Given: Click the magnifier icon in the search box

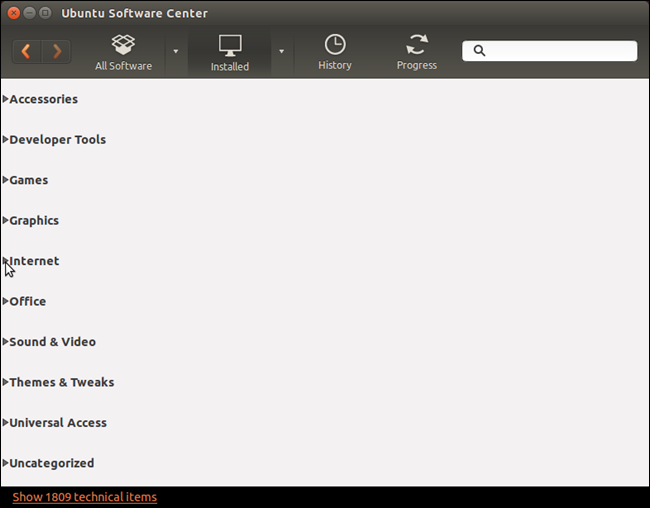Looking at the screenshot, I should click(x=479, y=51).
